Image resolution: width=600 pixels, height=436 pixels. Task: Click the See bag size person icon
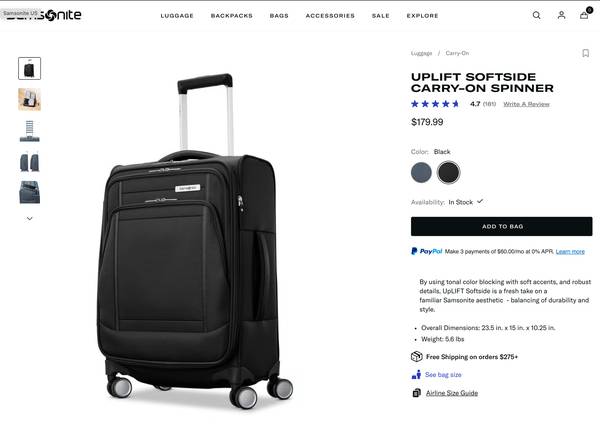416,374
